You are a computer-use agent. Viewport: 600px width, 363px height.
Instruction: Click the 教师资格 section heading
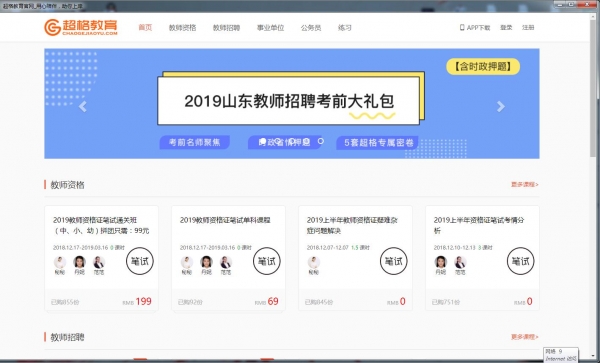click(x=67, y=185)
